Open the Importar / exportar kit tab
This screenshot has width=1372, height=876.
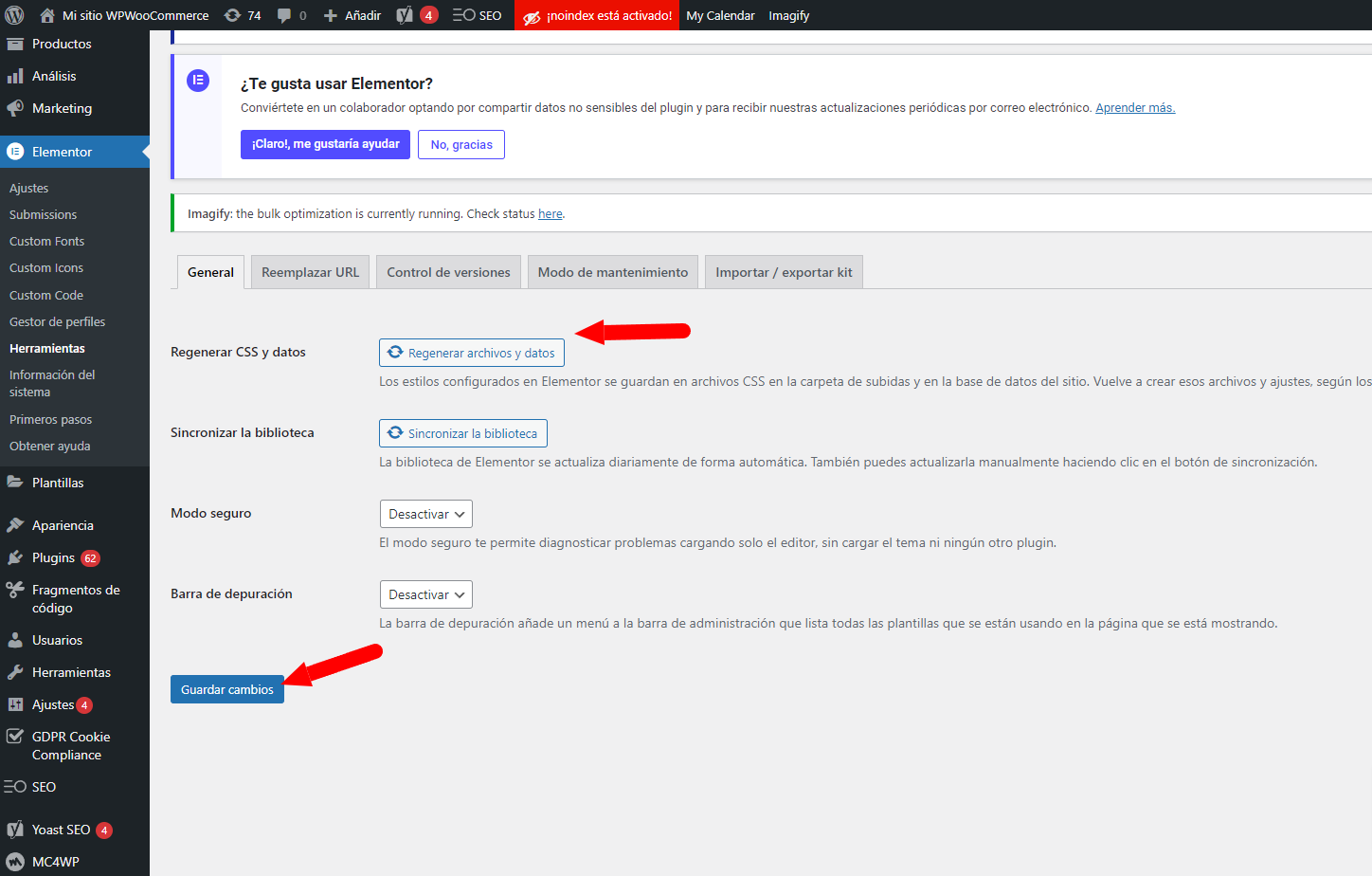(784, 272)
